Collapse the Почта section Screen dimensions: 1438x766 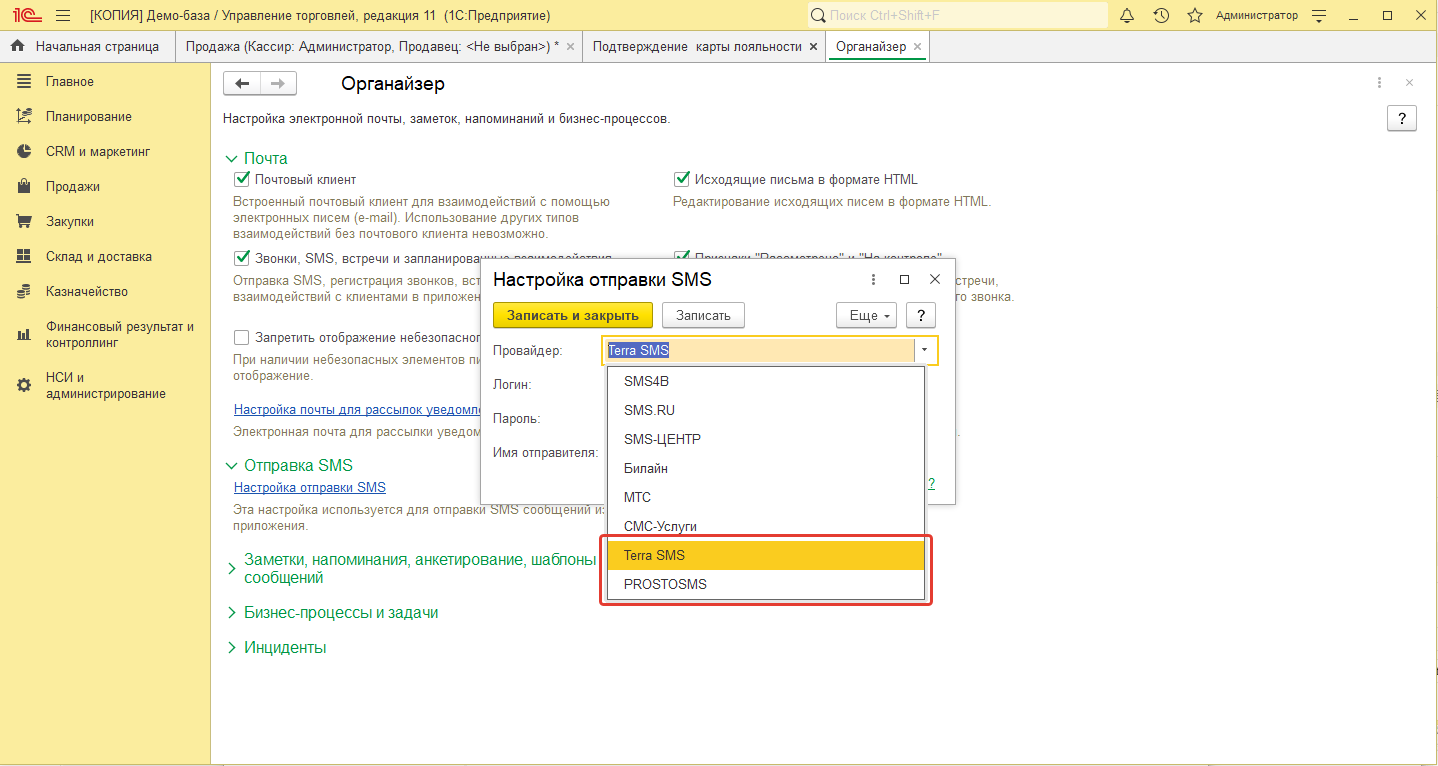(232, 158)
